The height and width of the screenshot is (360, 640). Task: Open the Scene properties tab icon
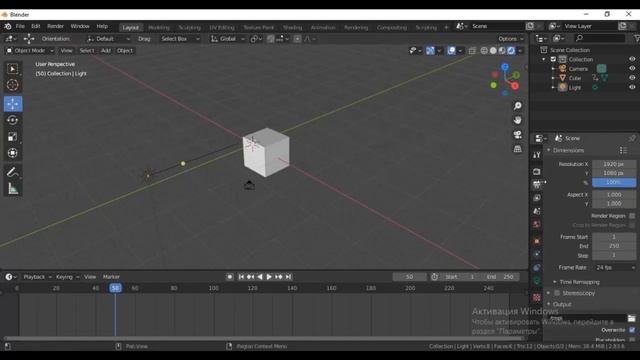[537, 211]
